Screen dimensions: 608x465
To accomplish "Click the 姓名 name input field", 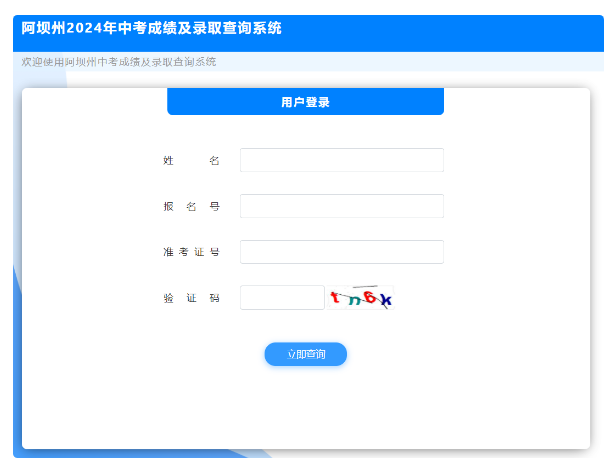I will tap(342, 160).
